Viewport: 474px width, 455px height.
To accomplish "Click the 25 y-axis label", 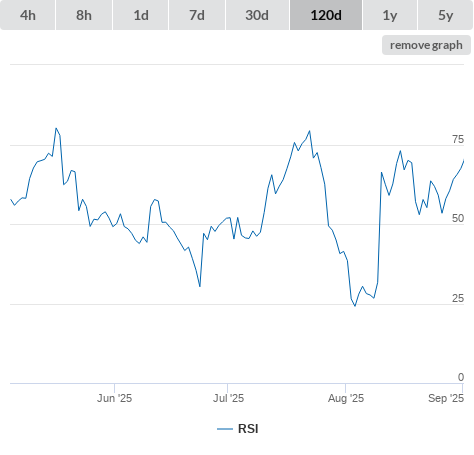I will (x=458, y=298).
